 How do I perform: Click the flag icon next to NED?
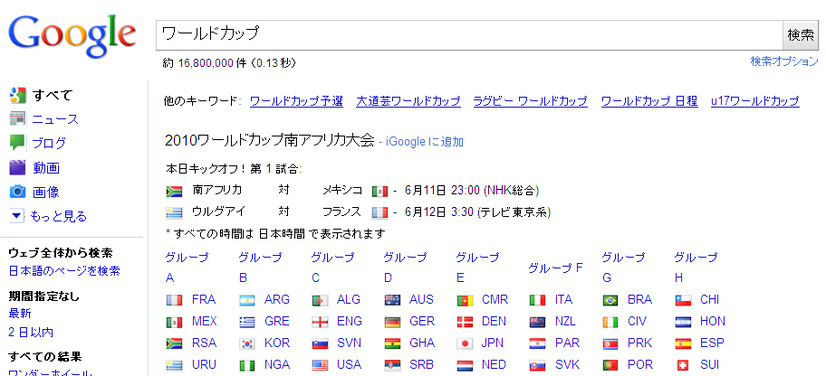tap(465, 365)
